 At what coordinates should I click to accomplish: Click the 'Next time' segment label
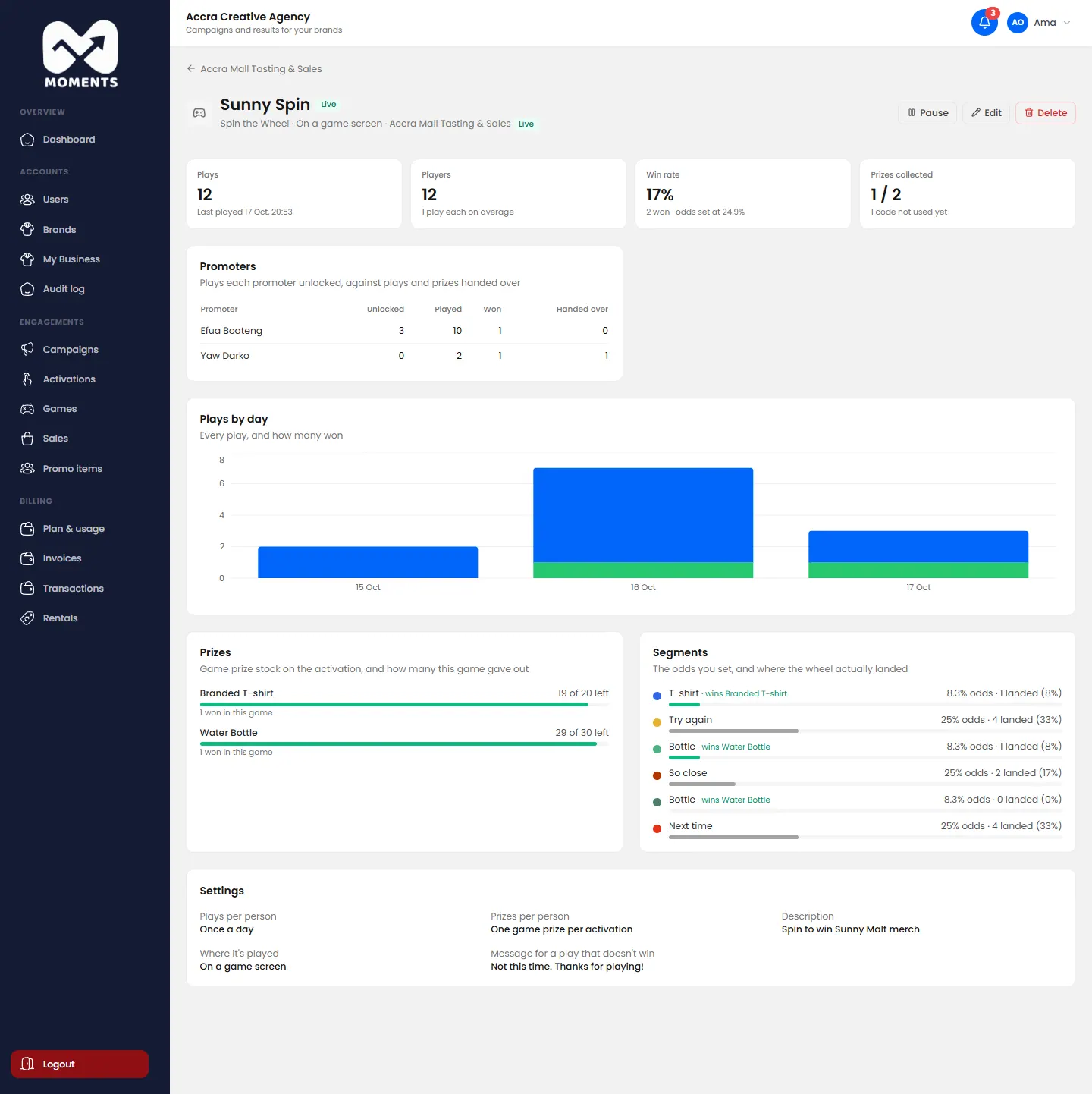[690, 826]
